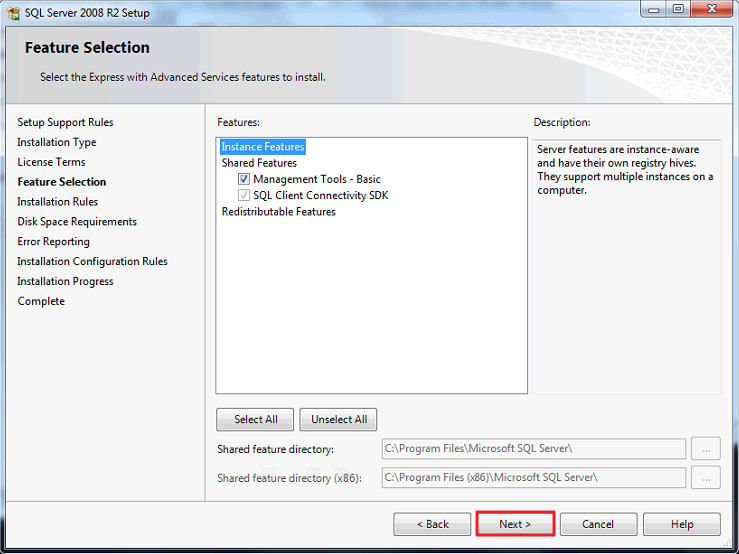Select the Feature Selection step
The height and width of the screenshot is (554, 739).
pyautogui.click(x=62, y=182)
